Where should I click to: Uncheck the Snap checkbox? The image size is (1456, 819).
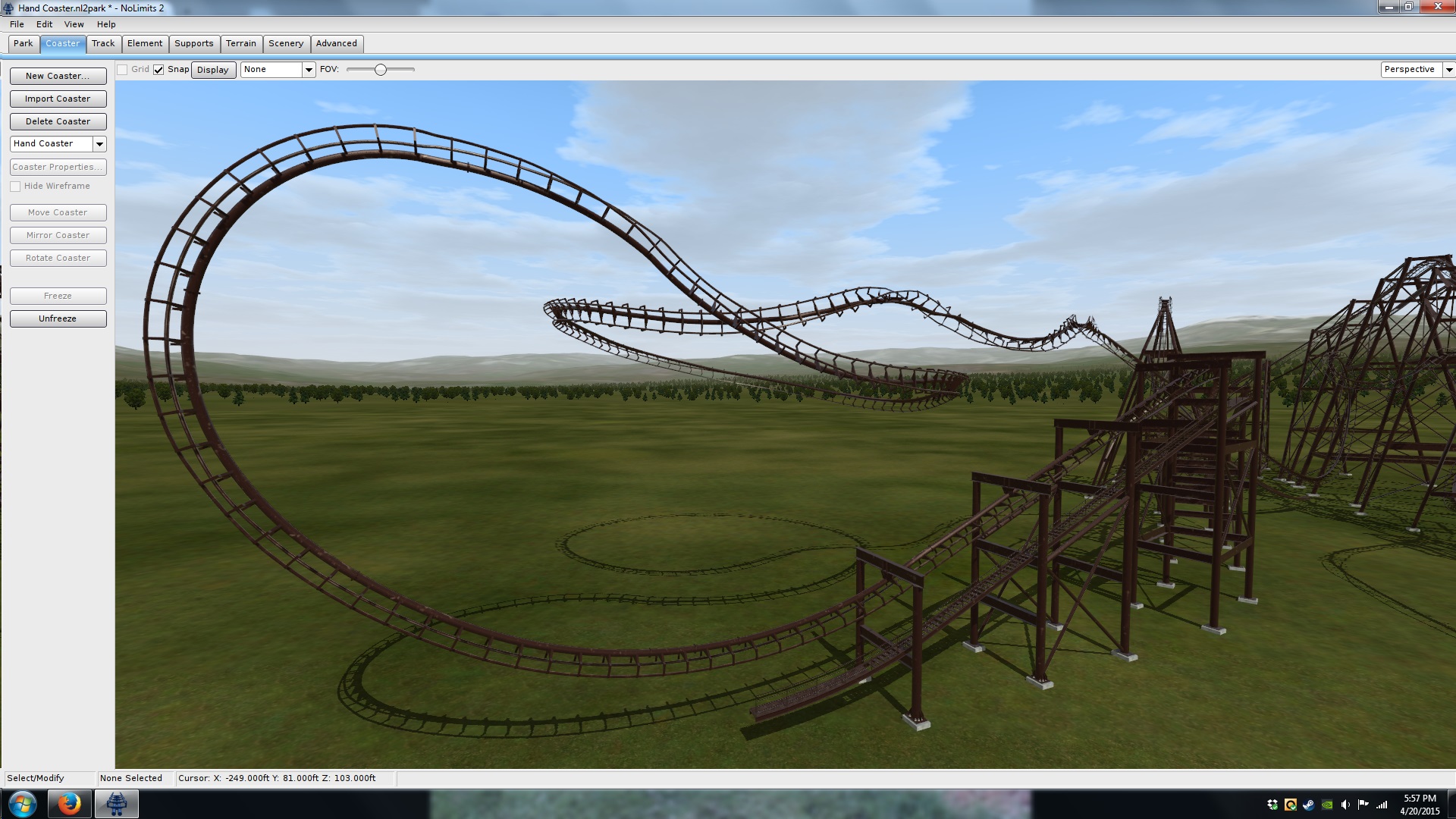(158, 70)
